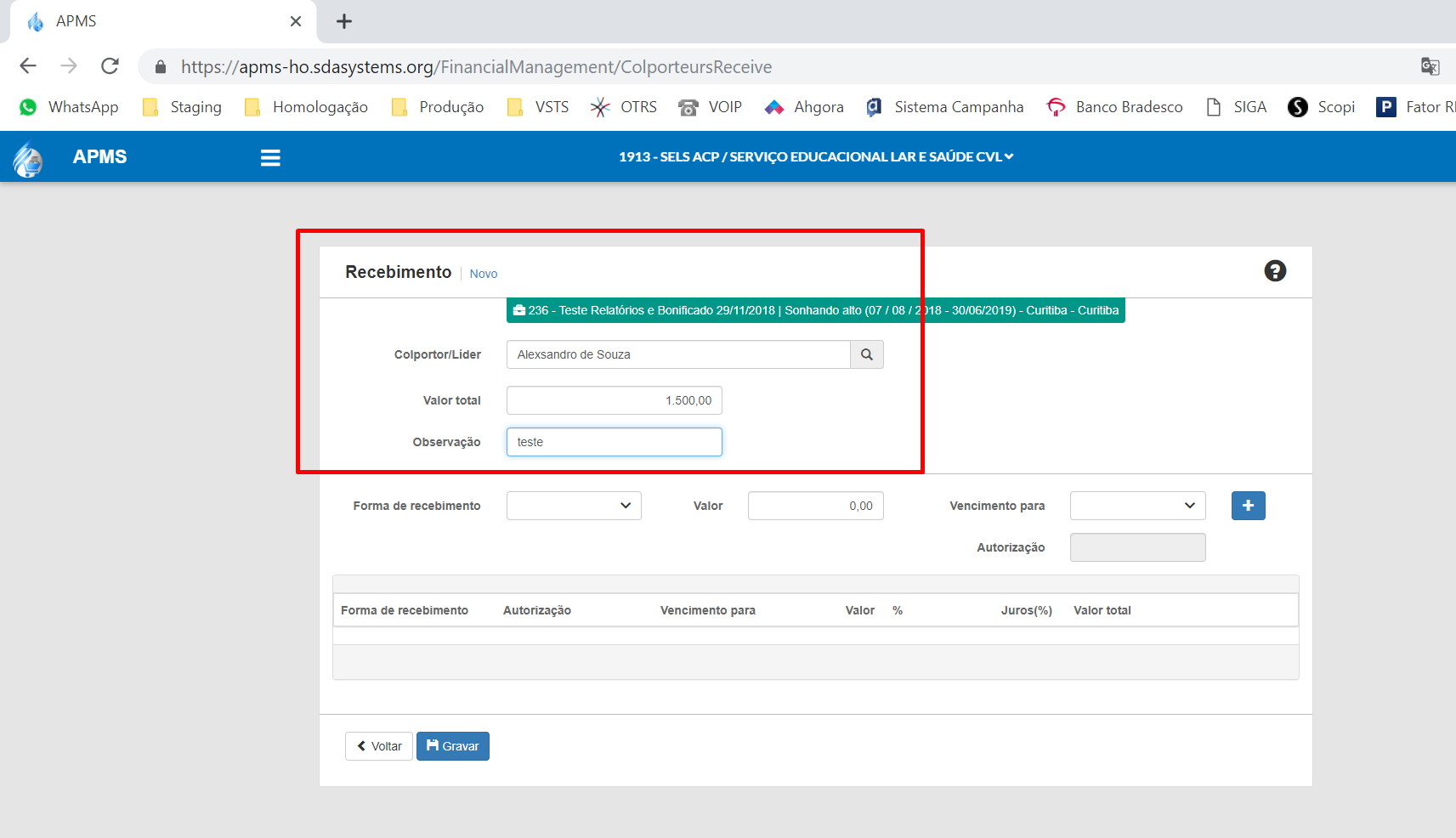The height and width of the screenshot is (838, 1456).
Task: Open VSTS bookmark folder
Action: coord(537,107)
